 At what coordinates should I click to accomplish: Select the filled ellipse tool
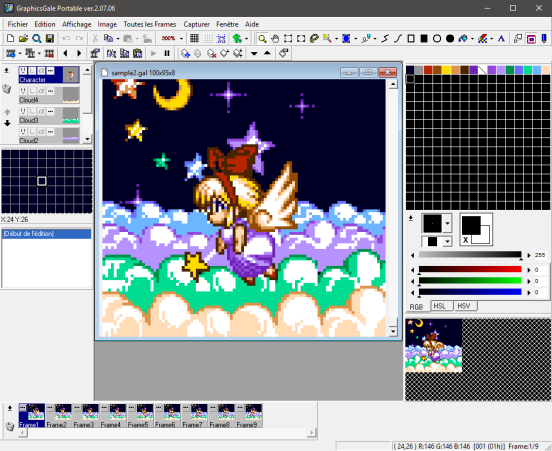450,38
